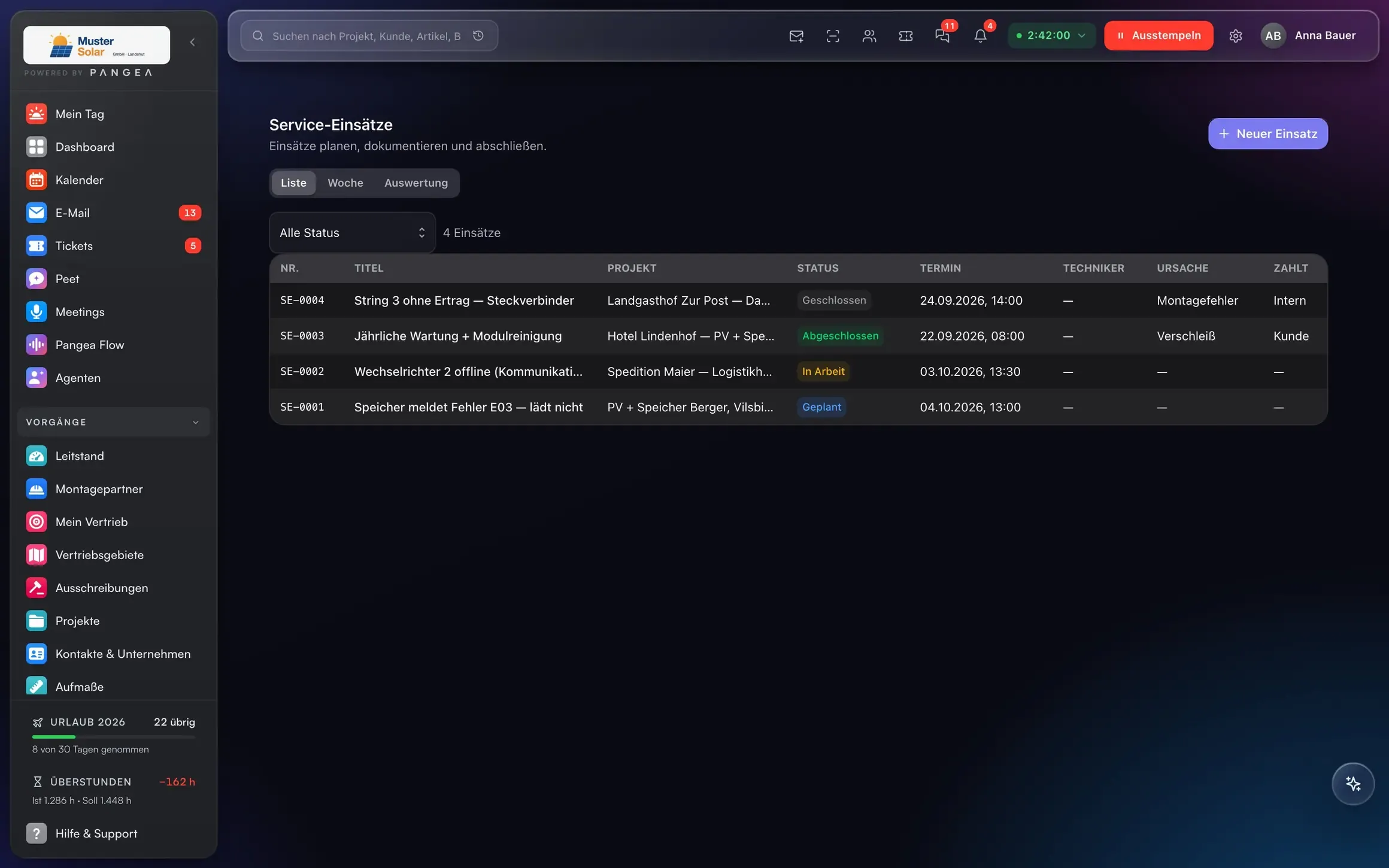Screen dimensions: 1389x868
Task: Click the Geplant status badge
Action: [821, 407]
